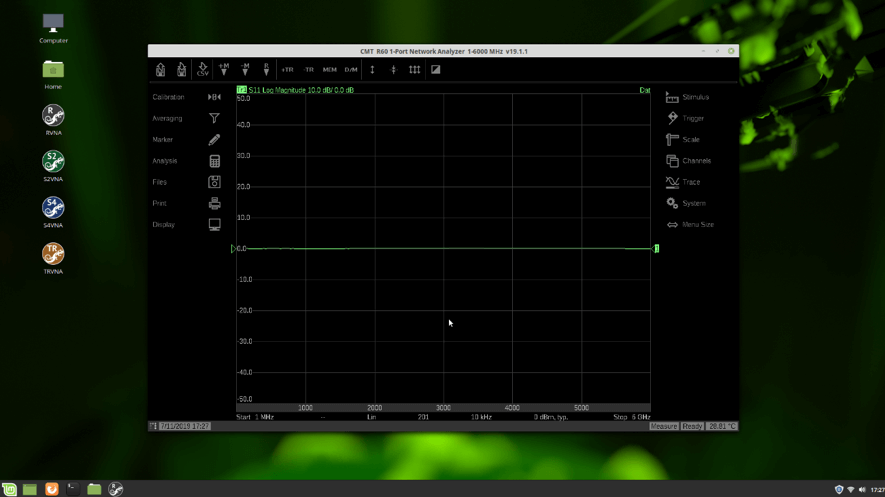
Task: Click the Menu Size button
Action: click(x=690, y=225)
